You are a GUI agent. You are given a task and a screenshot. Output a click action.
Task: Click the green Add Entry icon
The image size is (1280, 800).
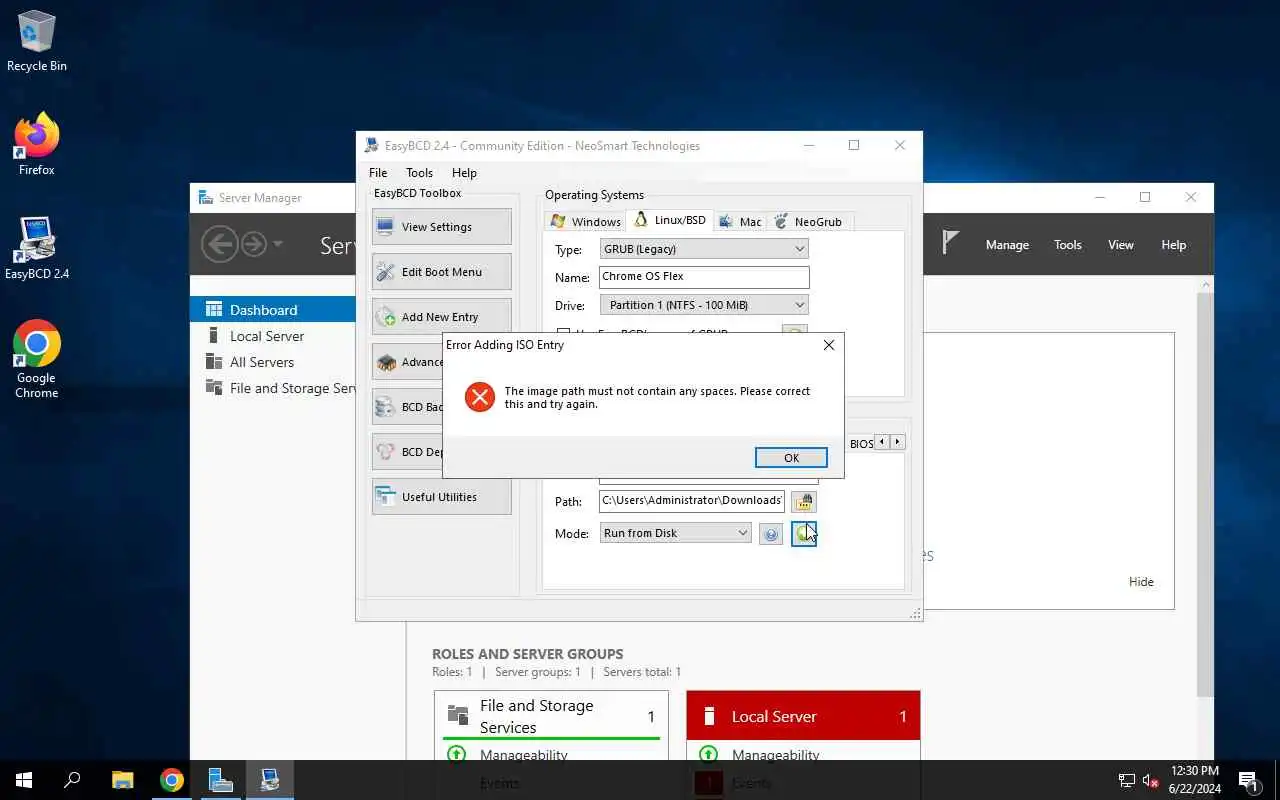click(803, 534)
